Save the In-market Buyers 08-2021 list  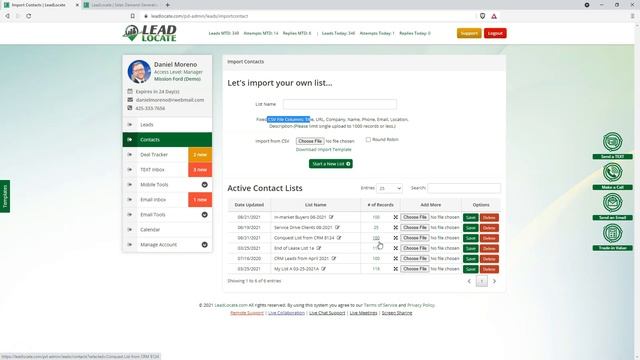pos(471,218)
